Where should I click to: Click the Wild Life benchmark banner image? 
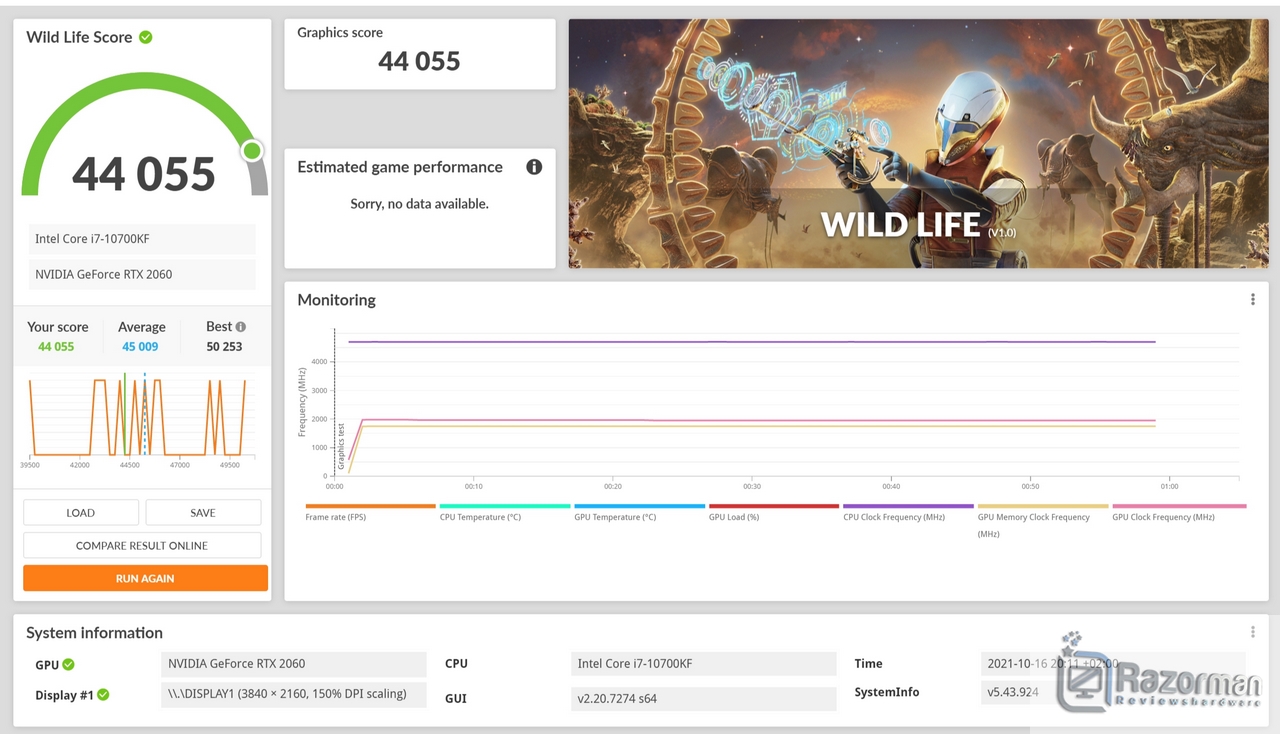[x=918, y=143]
